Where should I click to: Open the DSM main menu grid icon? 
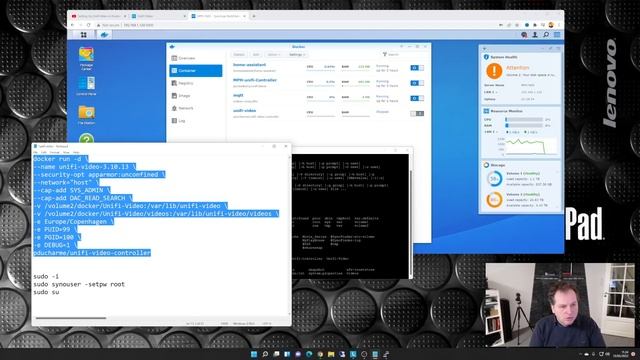pos(83,35)
